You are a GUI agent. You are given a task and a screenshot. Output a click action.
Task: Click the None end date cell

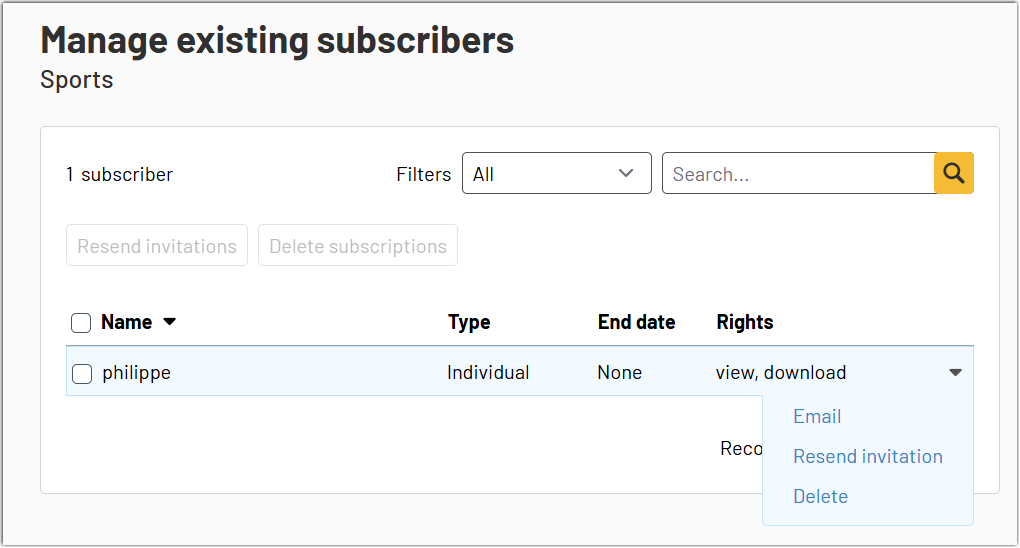(x=619, y=373)
